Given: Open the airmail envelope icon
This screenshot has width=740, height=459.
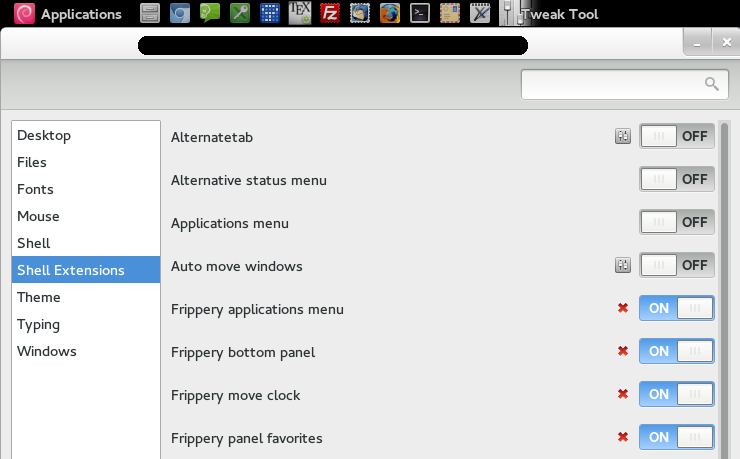Looking at the screenshot, I should pos(450,14).
